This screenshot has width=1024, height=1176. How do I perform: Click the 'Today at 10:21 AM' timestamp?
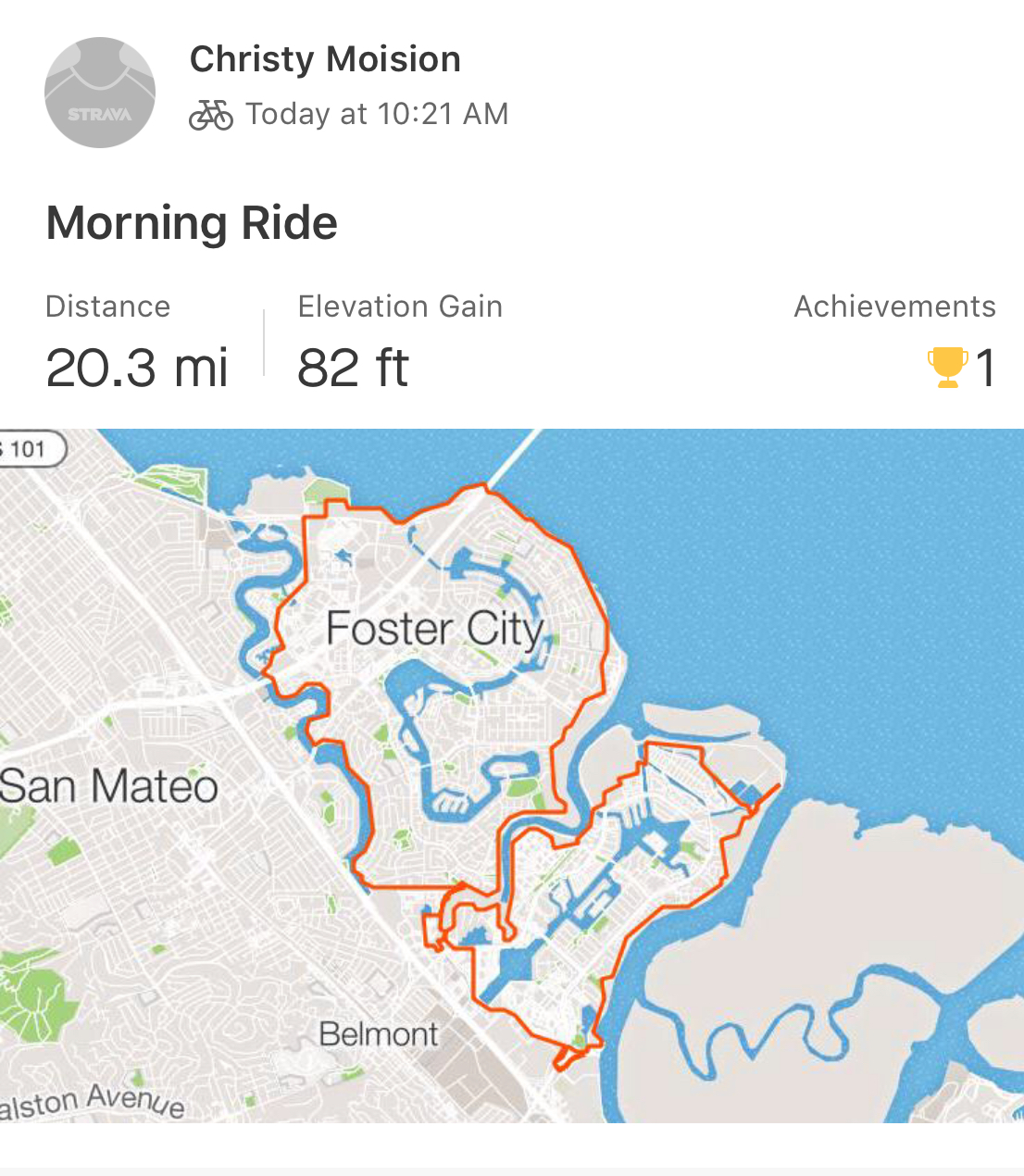377,114
